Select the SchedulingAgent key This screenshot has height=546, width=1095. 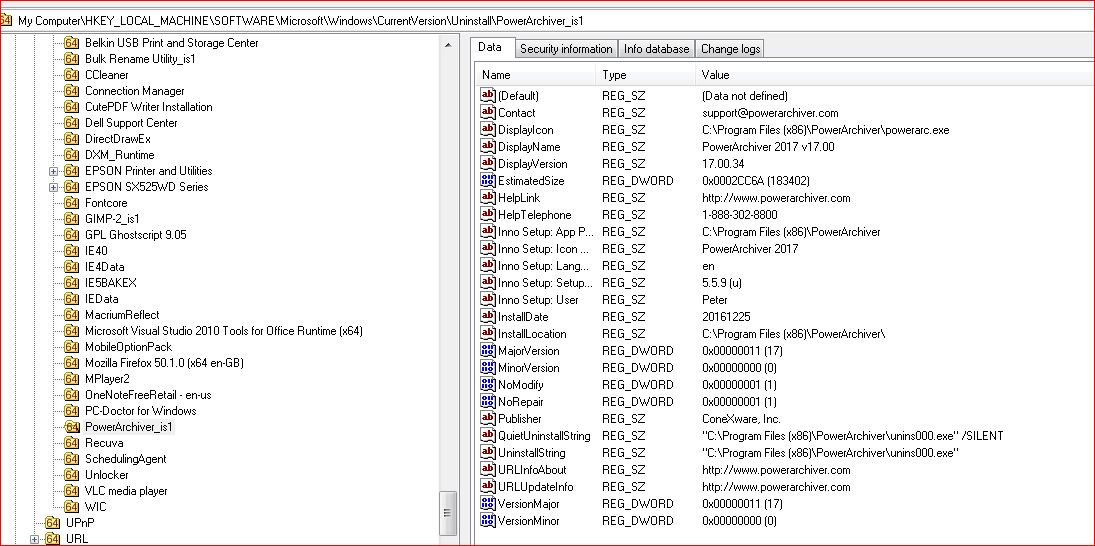[x=126, y=459]
